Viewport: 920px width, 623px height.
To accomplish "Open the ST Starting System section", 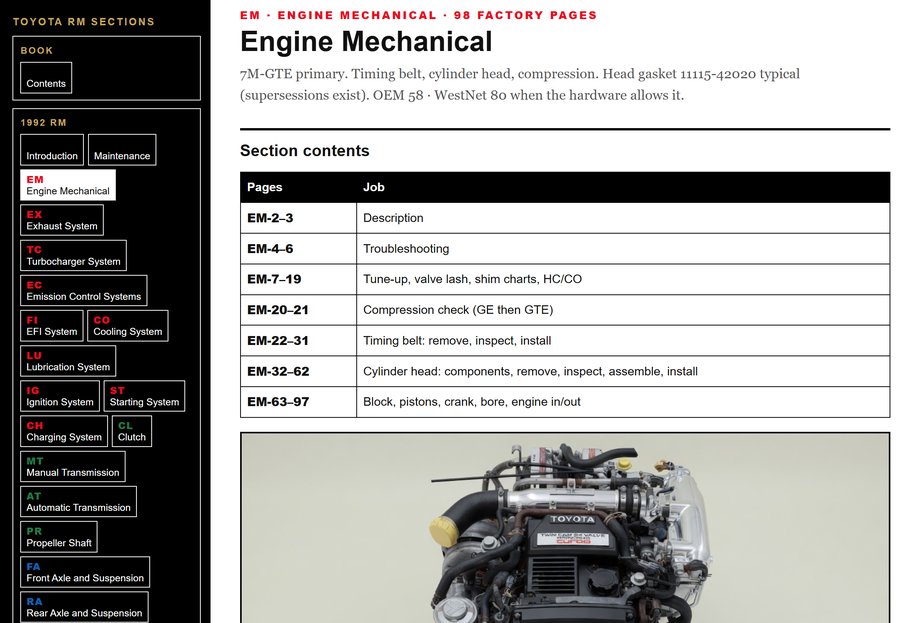I will point(144,396).
